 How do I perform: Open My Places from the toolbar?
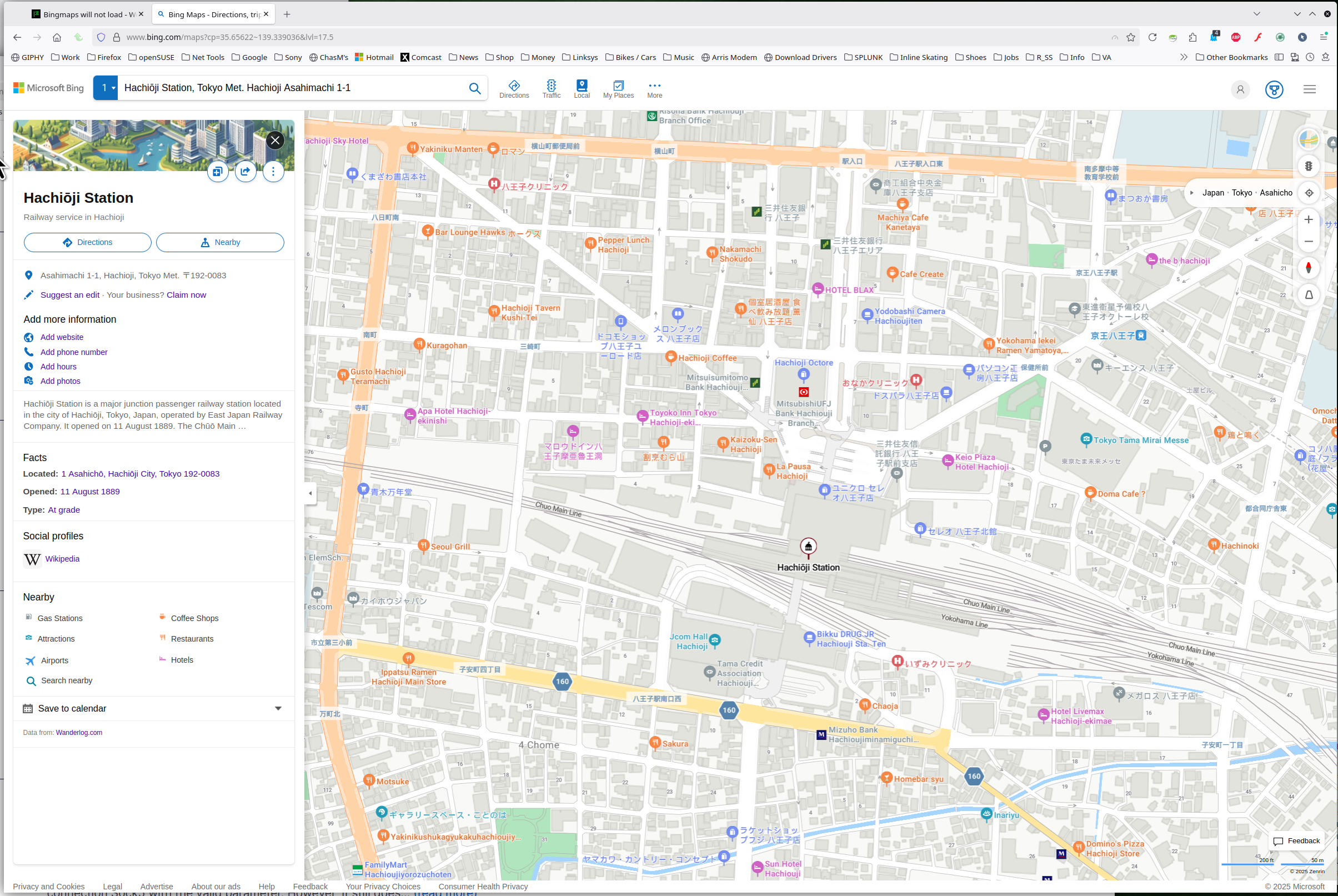(618, 88)
